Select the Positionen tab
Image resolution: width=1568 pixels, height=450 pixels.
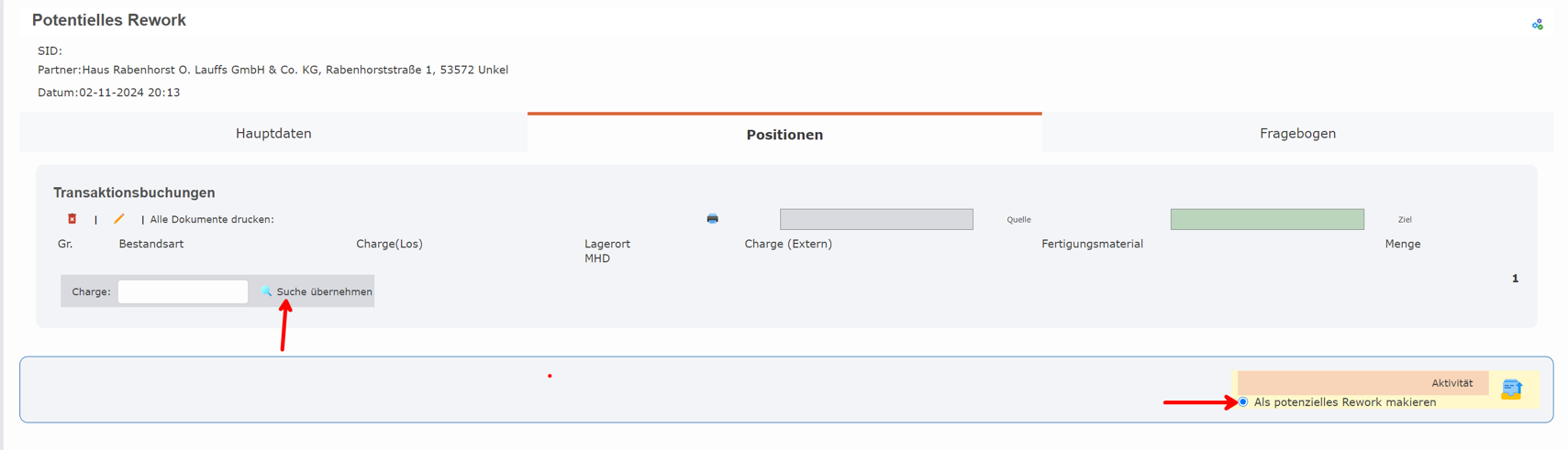pos(784,135)
